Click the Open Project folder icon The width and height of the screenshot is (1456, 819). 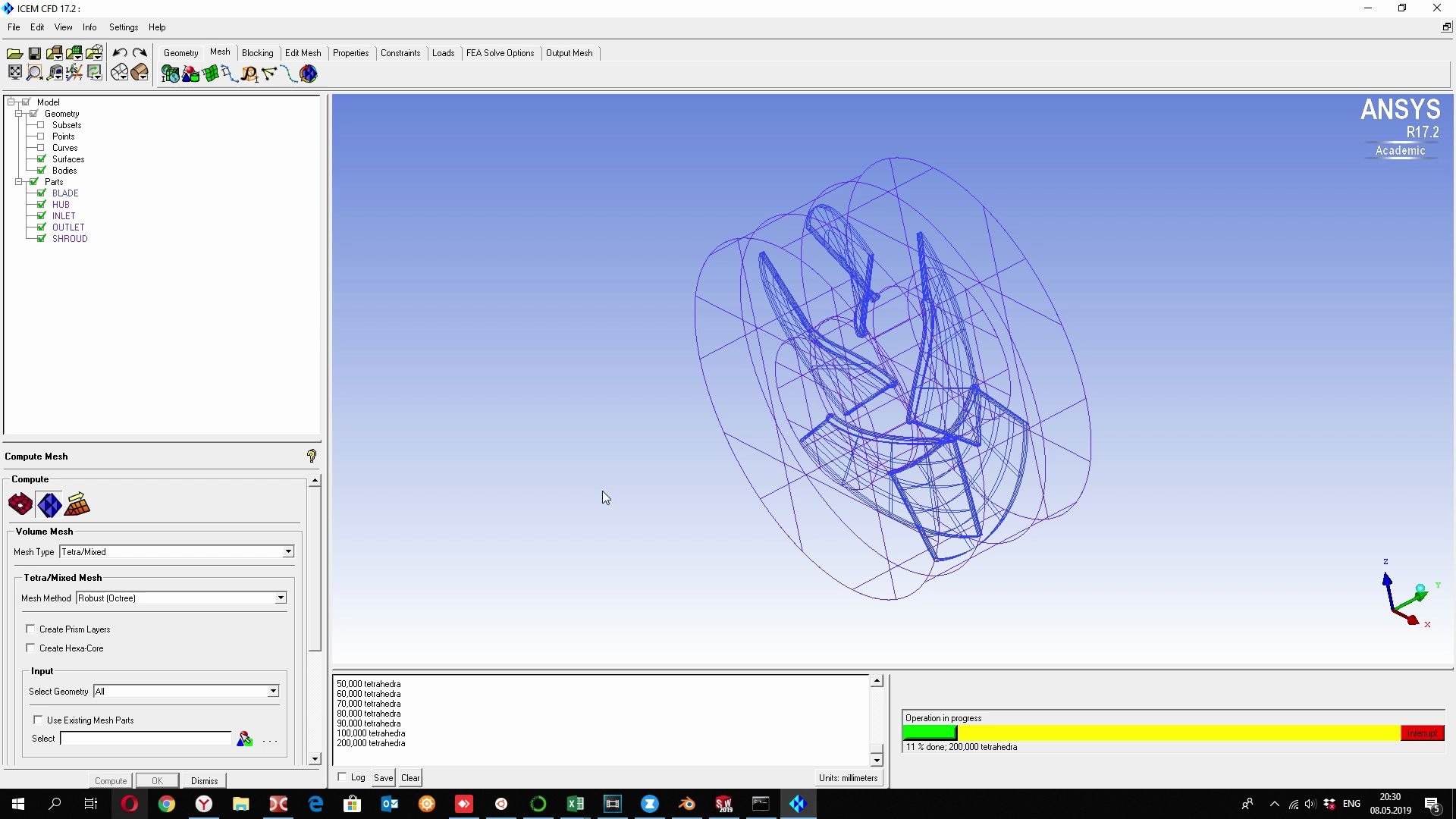coord(14,53)
